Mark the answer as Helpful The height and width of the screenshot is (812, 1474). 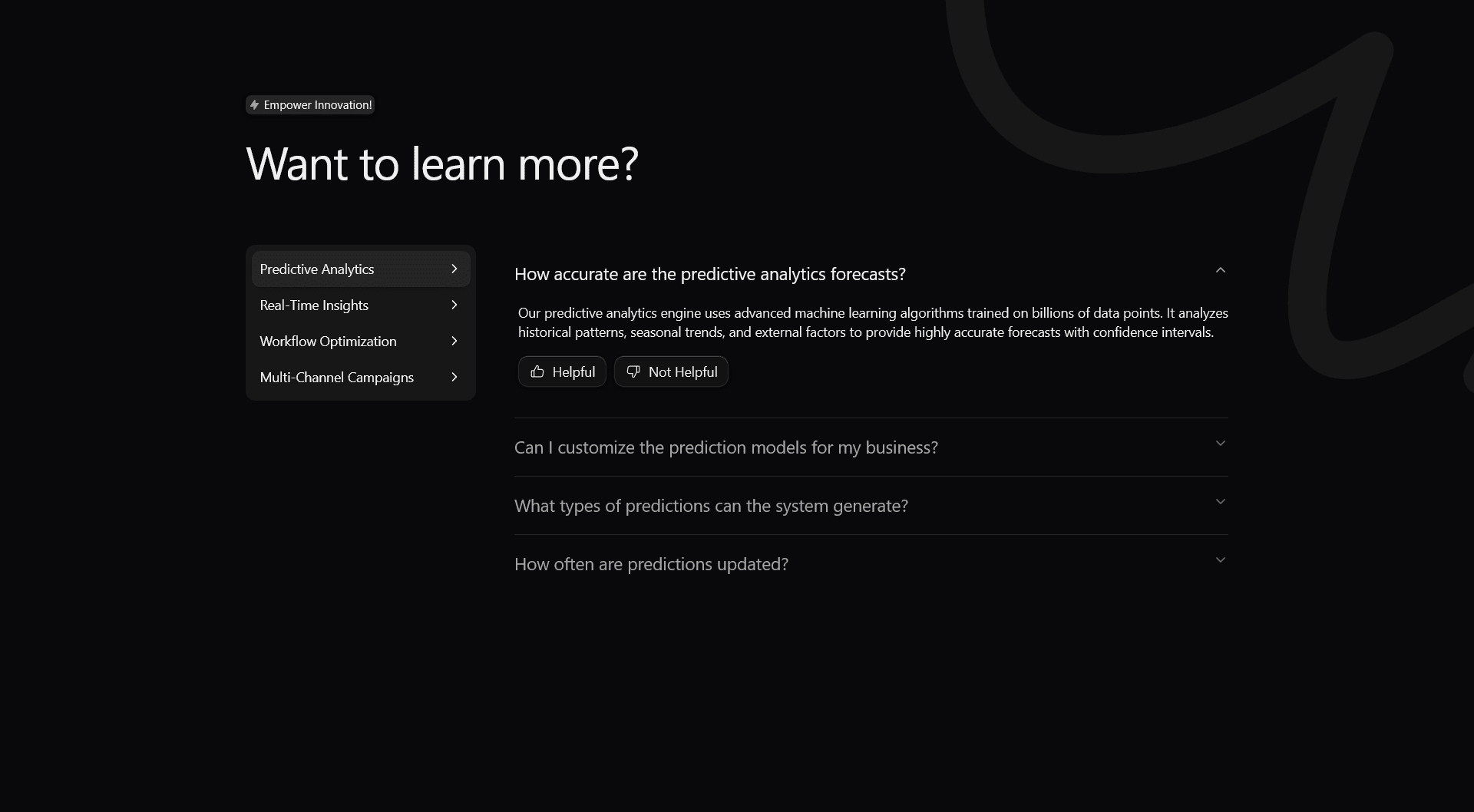(562, 371)
